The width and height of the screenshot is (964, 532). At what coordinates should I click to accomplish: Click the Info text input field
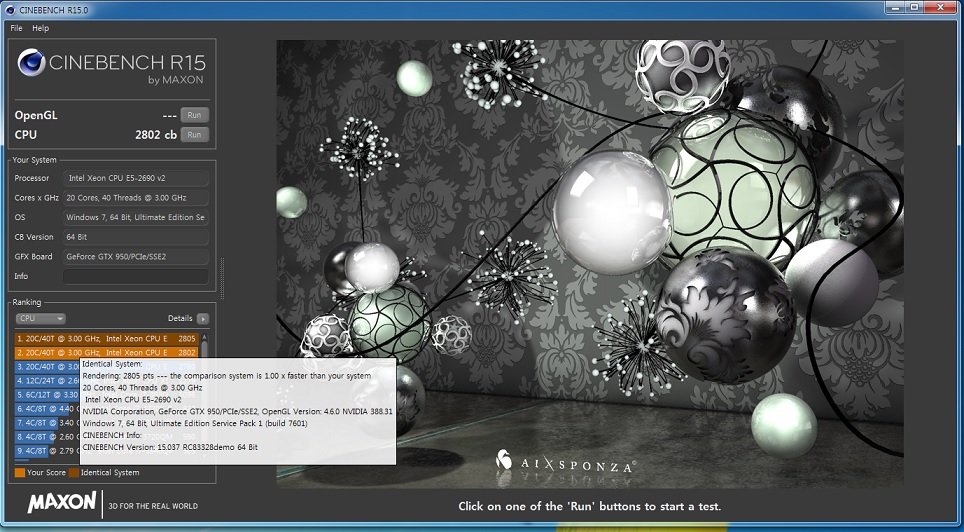point(136,276)
